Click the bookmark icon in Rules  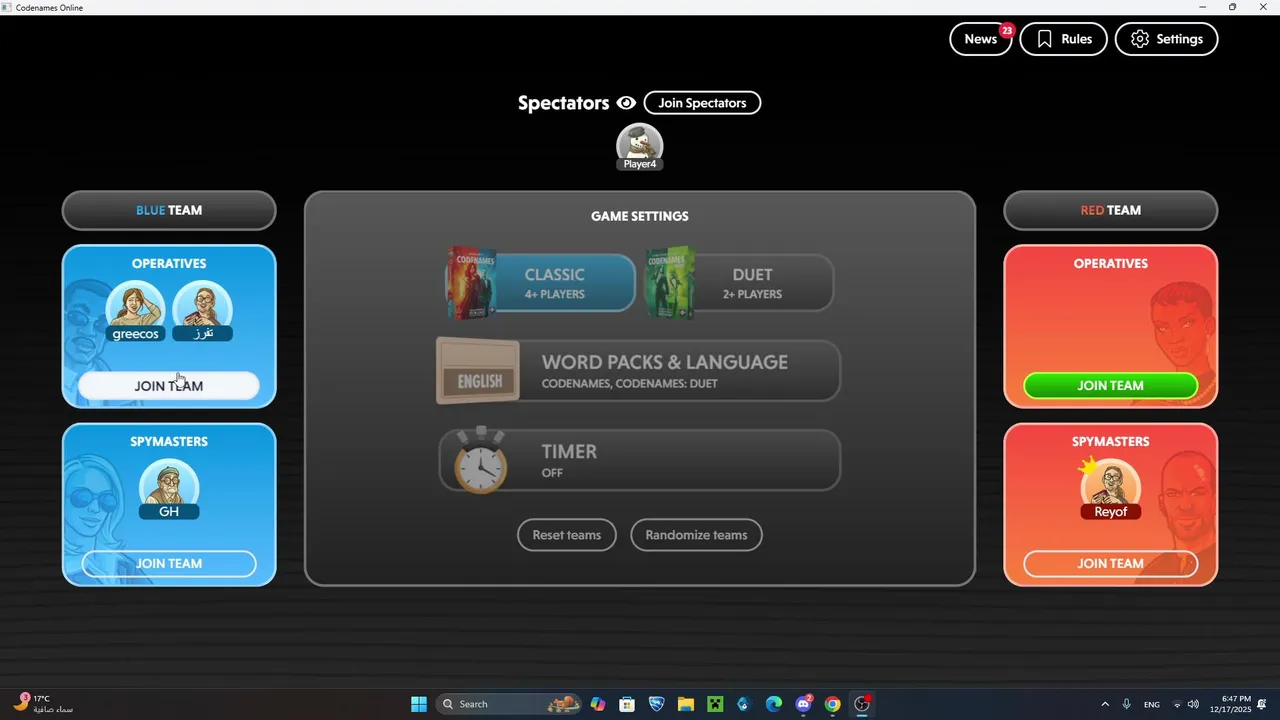tap(1045, 39)
